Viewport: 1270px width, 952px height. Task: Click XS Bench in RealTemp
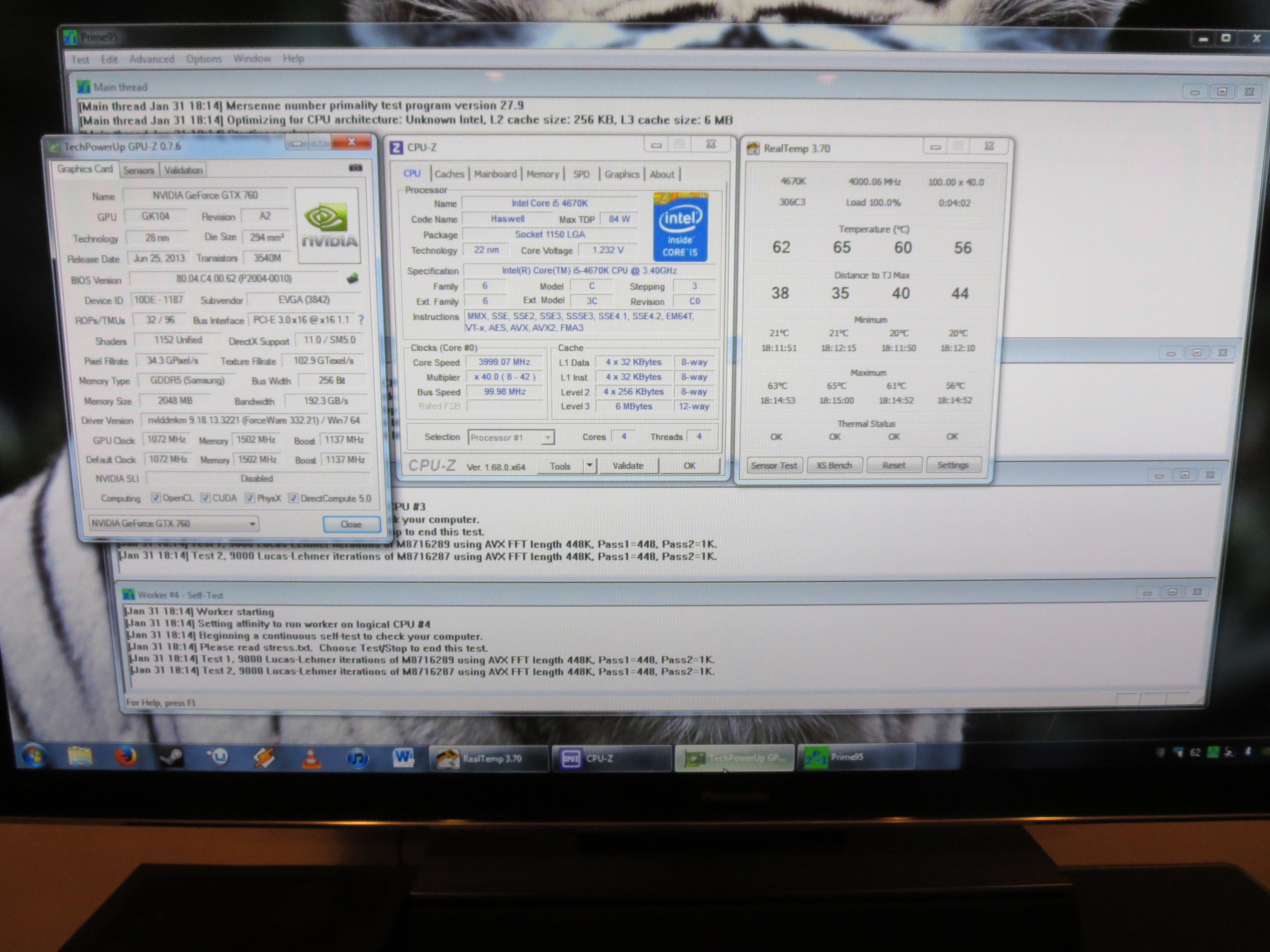coord(834,465)
